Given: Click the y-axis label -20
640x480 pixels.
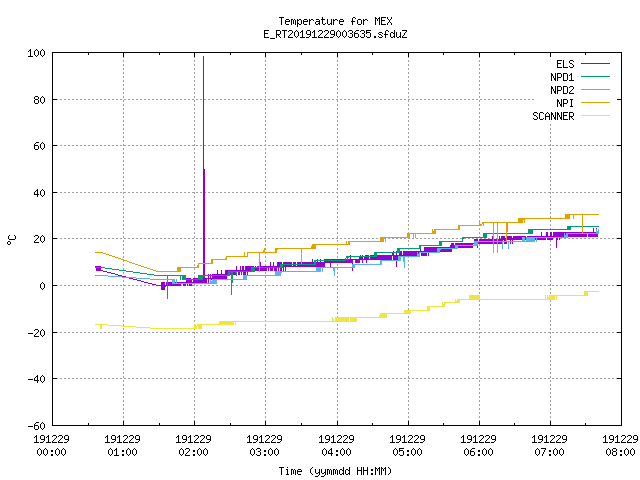Looking at the screenshot, I should pyautogui.click(x=36, y=333).
